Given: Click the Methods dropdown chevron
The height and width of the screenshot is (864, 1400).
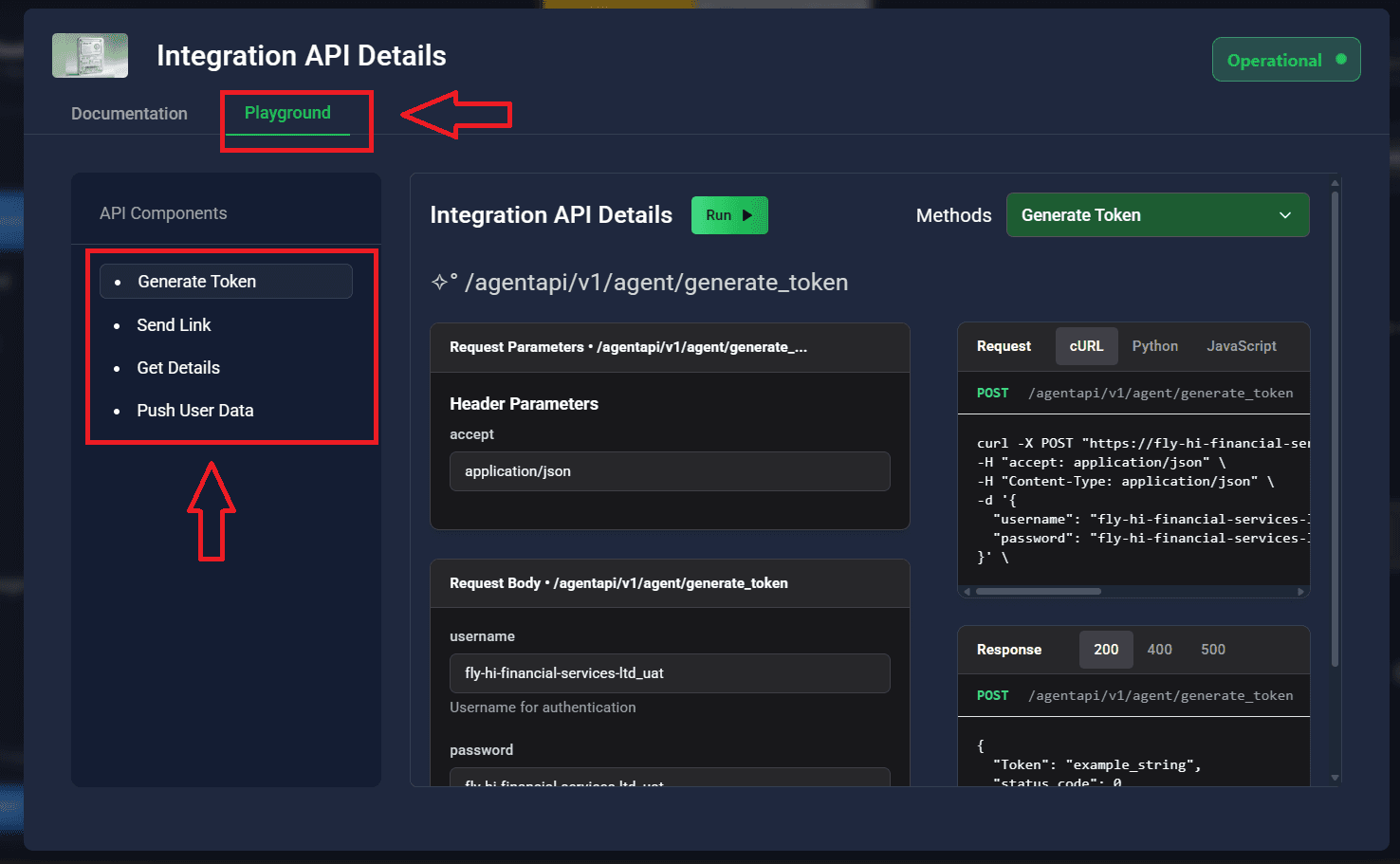Looking at the screenshot, I should tap(1285, 215).
